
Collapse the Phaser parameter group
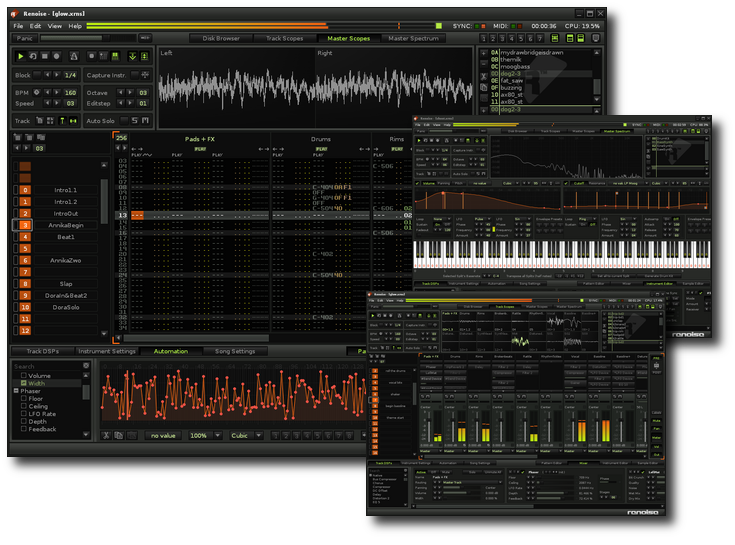pyautogui.click(x=16, y=390)
